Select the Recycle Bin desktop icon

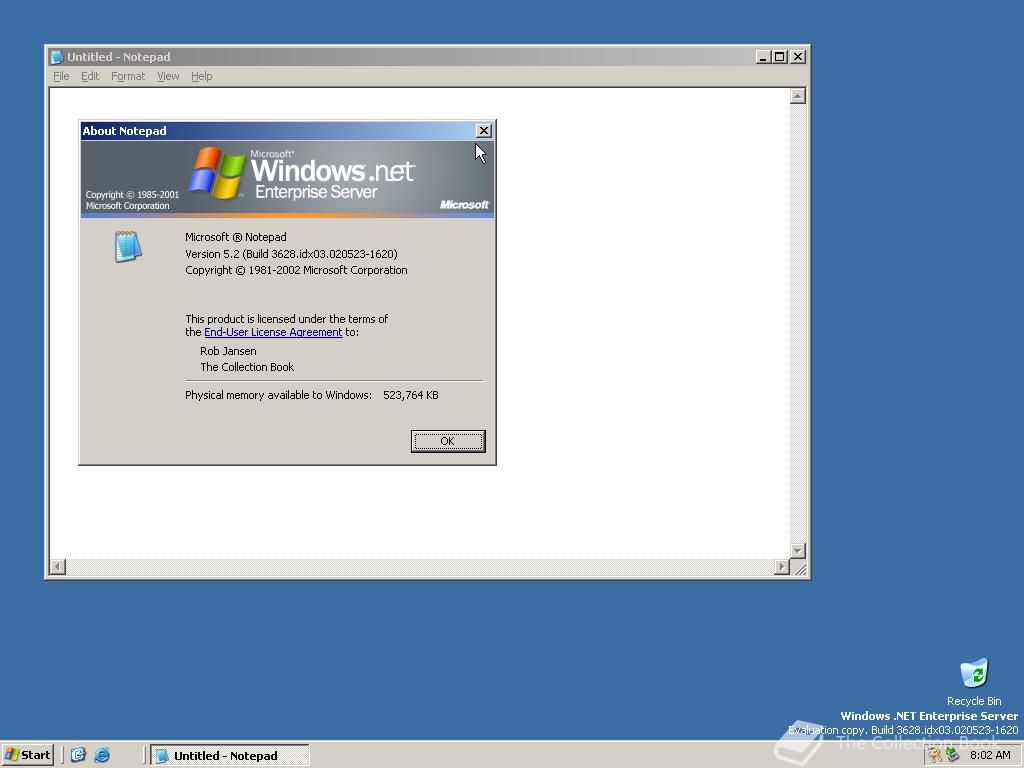974,682
